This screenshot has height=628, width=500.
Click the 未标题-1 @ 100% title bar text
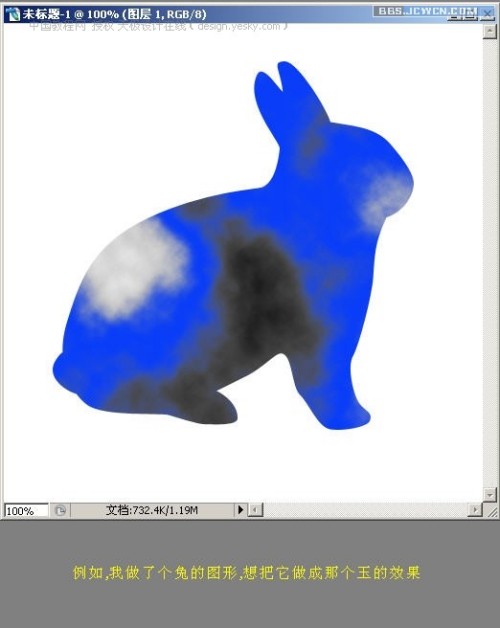tap(115, 14)
